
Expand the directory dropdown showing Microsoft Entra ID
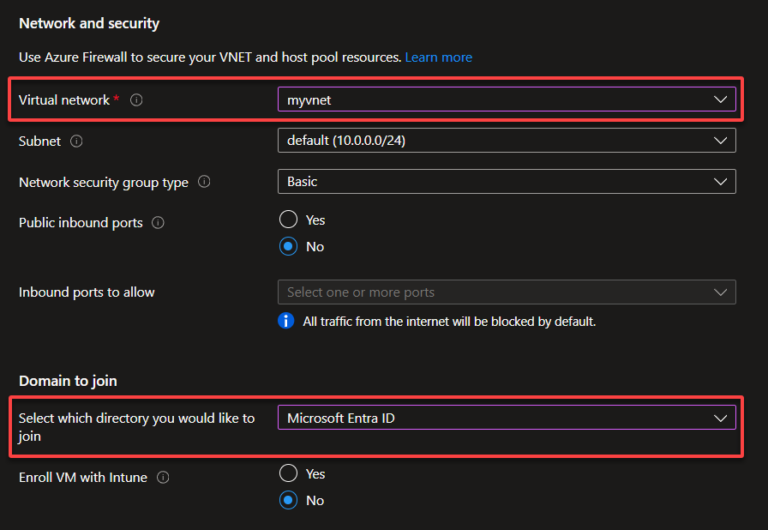(506, 418)
